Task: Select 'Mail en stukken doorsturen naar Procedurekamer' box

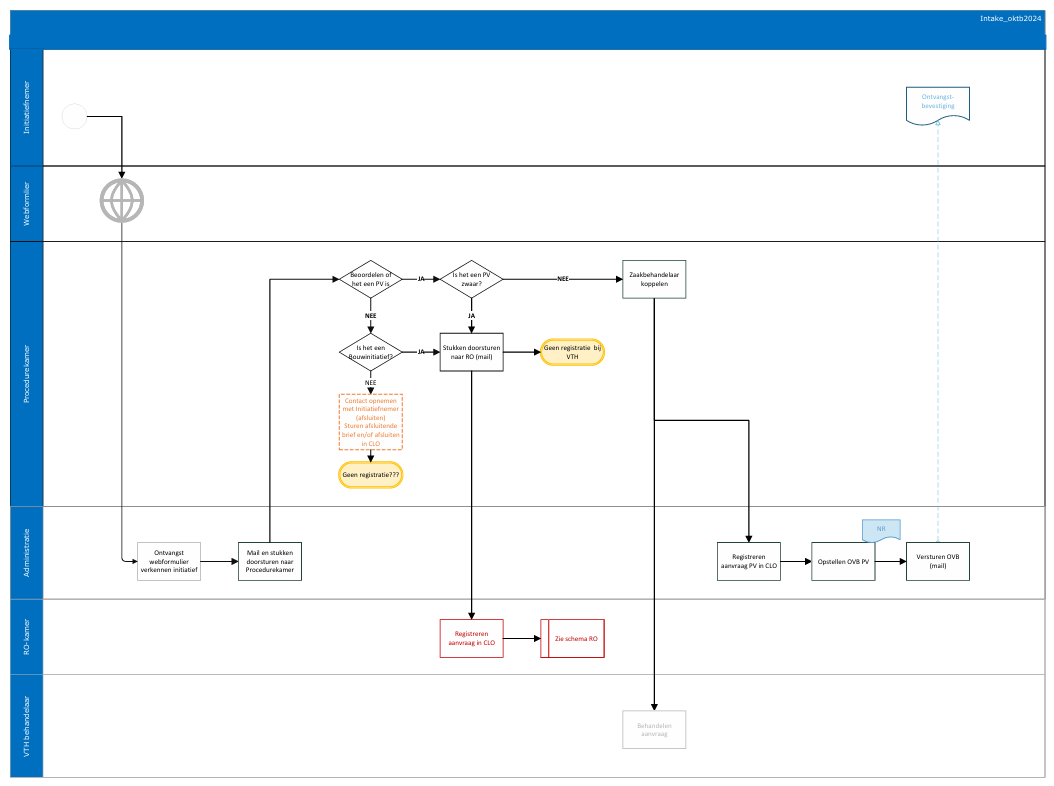Action: [270, 561]
